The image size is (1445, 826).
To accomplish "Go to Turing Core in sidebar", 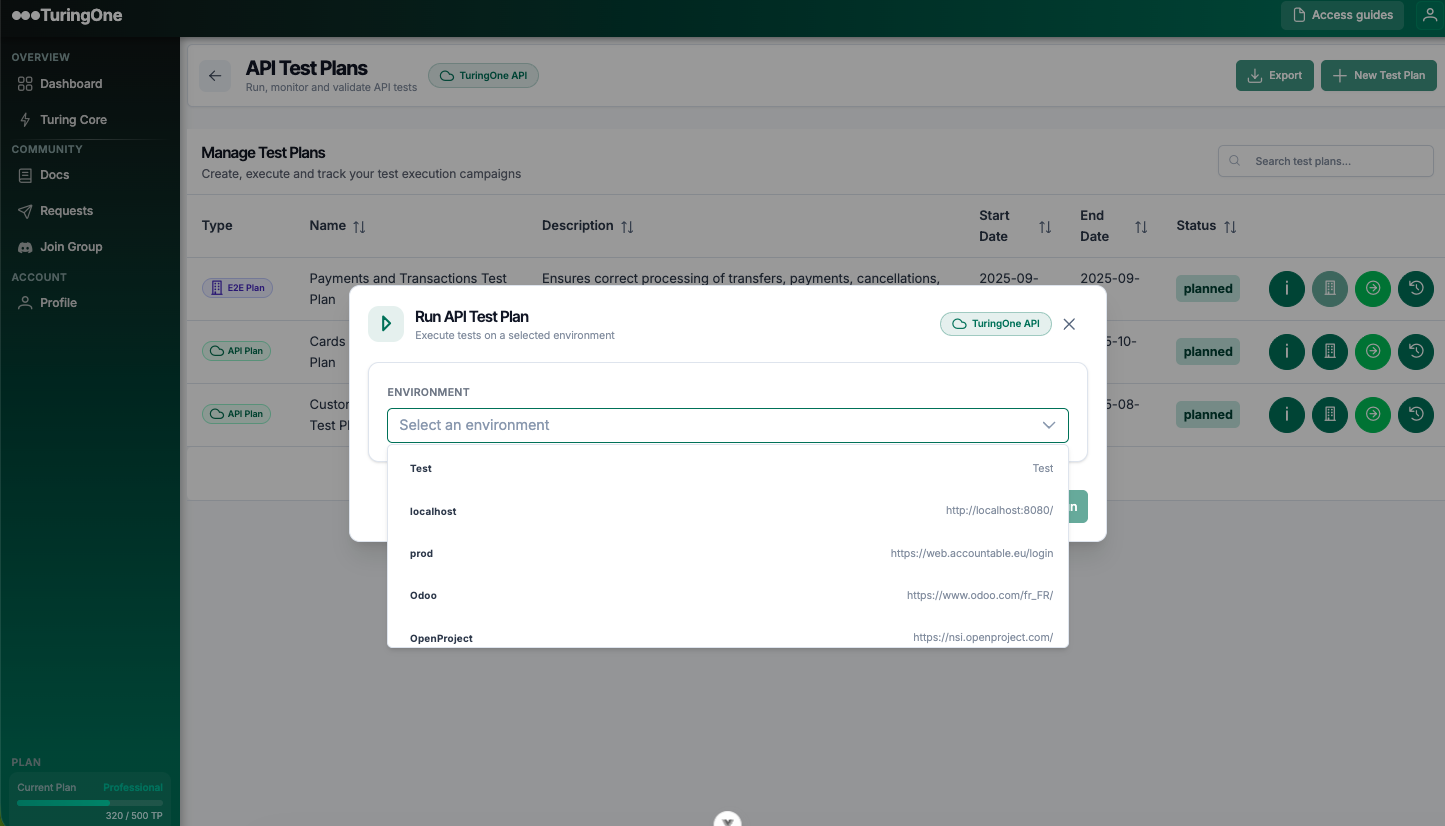I will [73, 120].
